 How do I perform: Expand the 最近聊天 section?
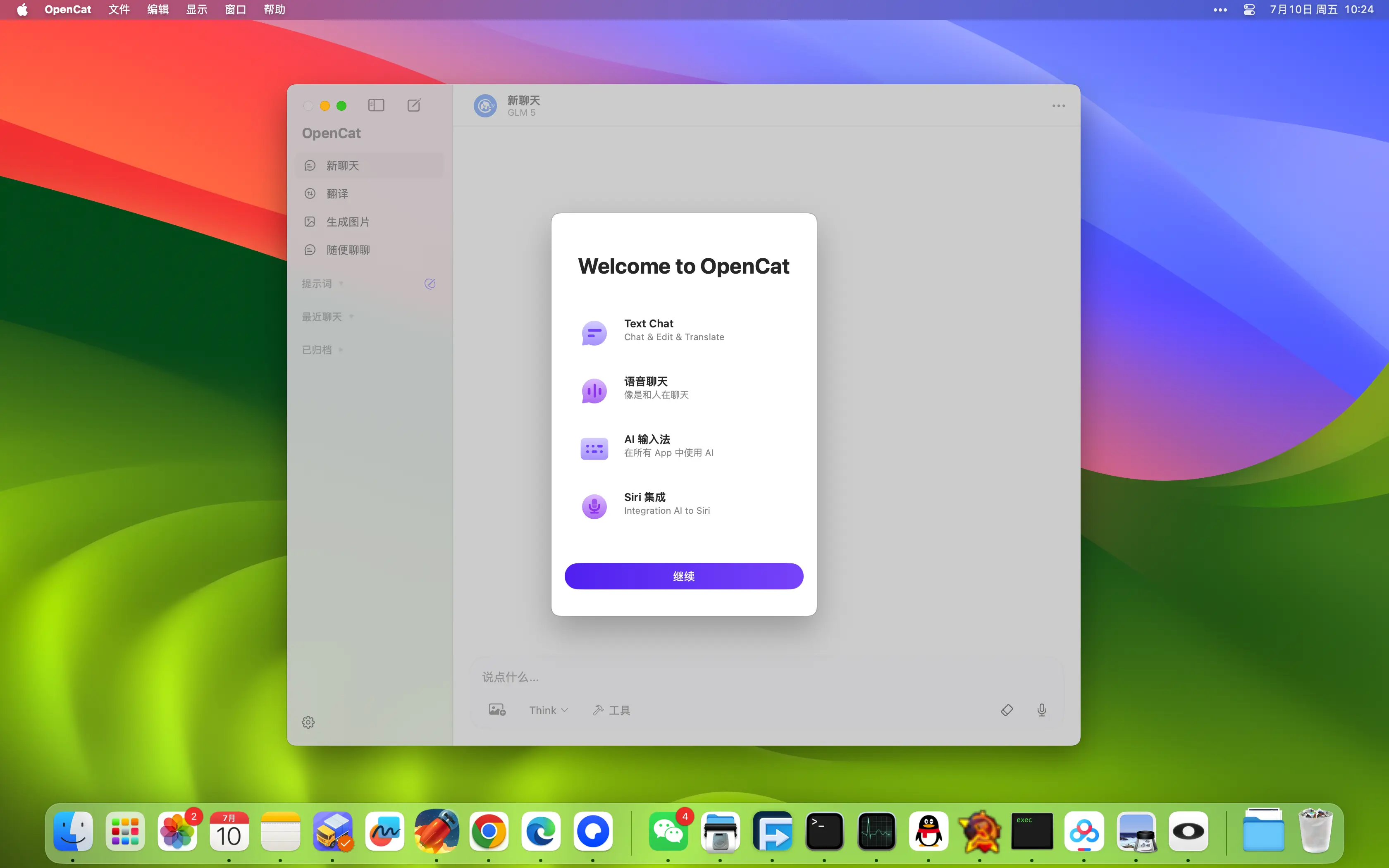(328, 317)
